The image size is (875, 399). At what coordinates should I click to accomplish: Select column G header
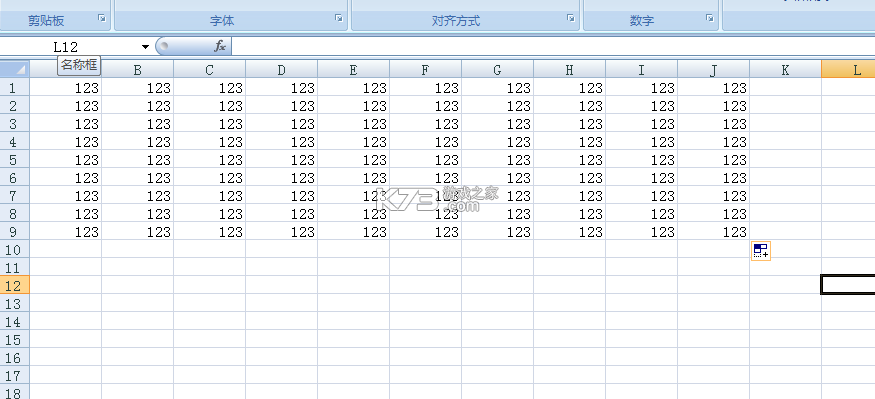[x=497, y=69]
